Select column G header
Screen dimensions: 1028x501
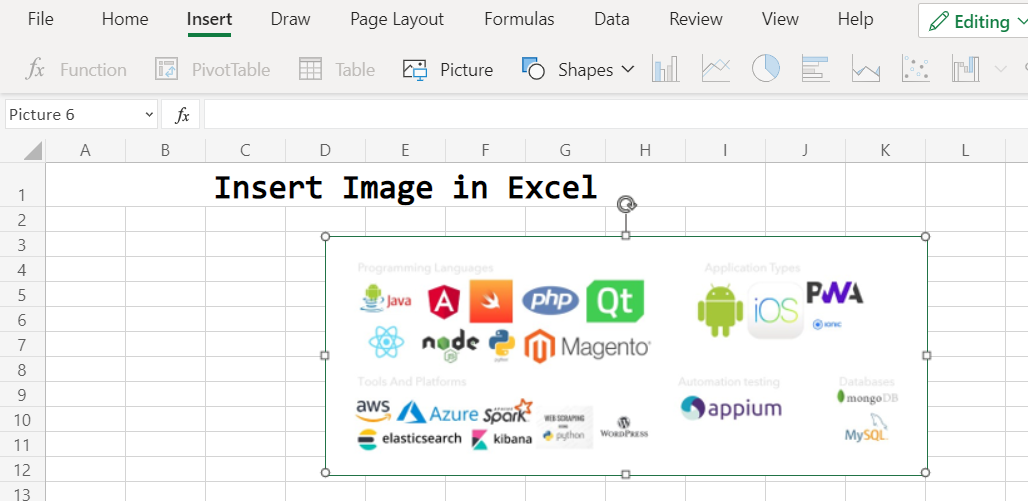pos(565,151)
